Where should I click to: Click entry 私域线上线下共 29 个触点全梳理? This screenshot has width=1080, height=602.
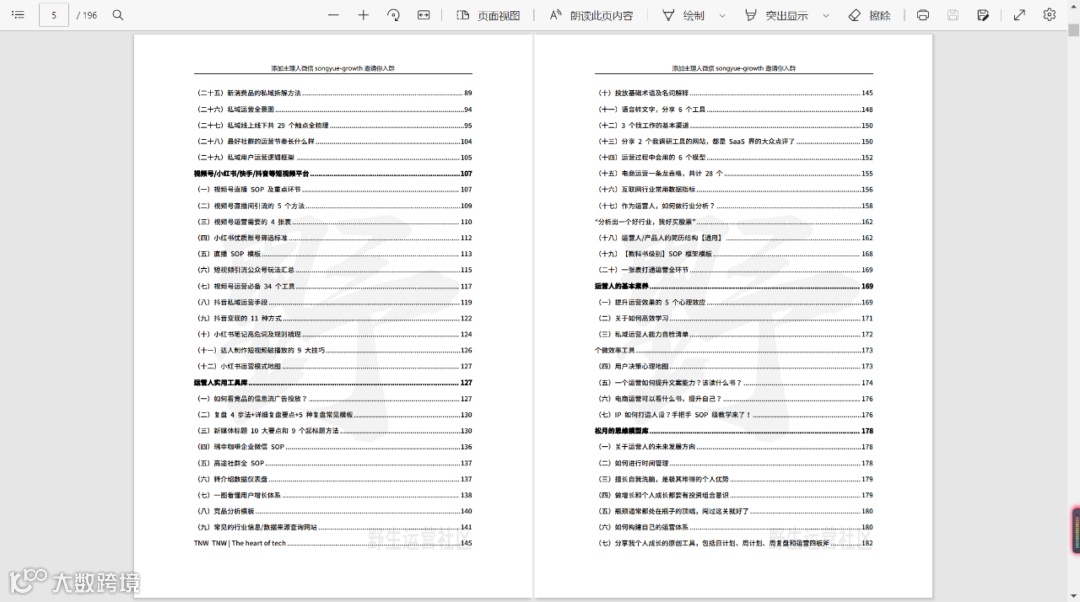coord(334,125)
